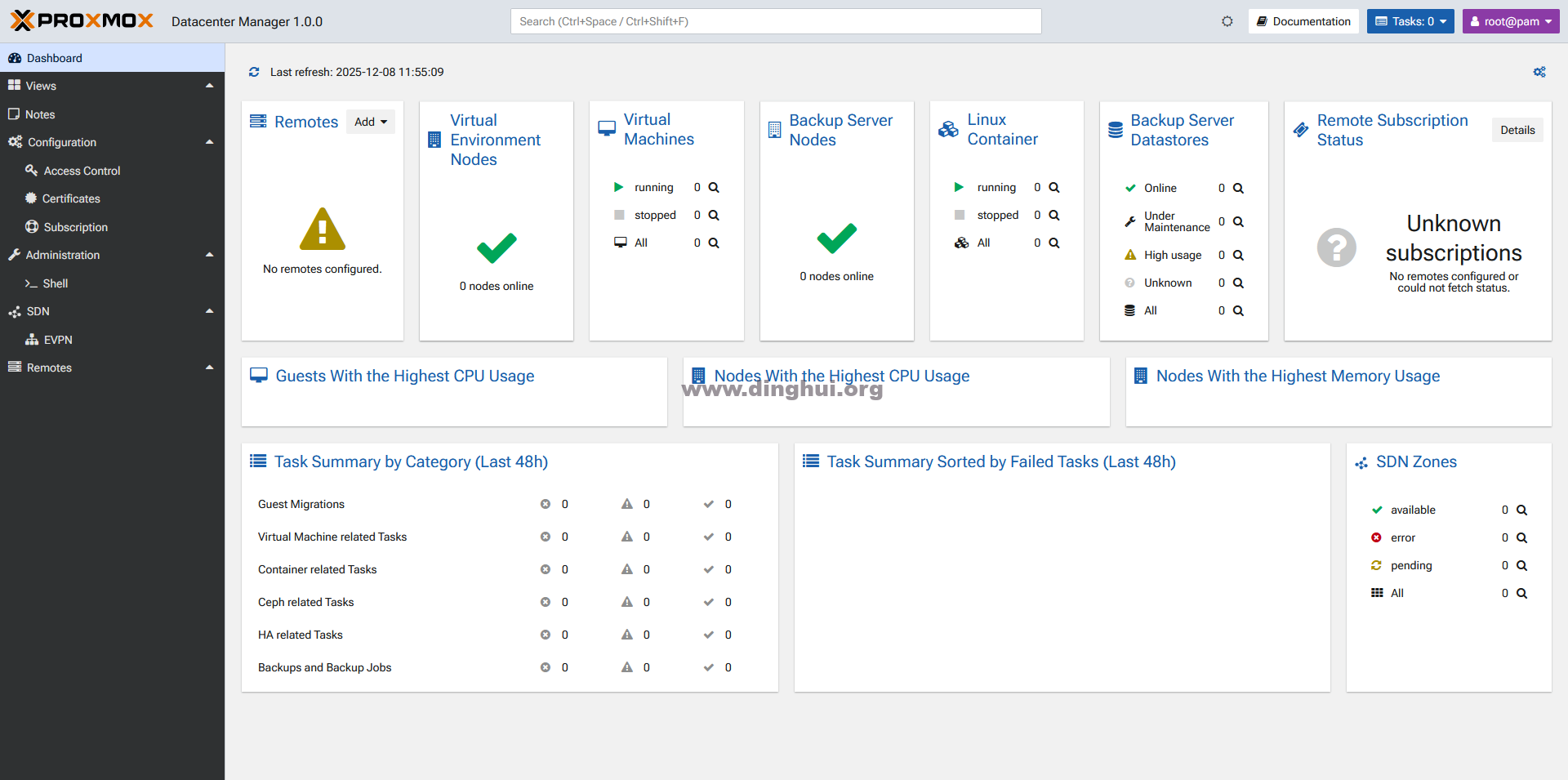1568x780 pixels.
Task: Click the theme toggle sun icon
Action: pos(1227,21)
